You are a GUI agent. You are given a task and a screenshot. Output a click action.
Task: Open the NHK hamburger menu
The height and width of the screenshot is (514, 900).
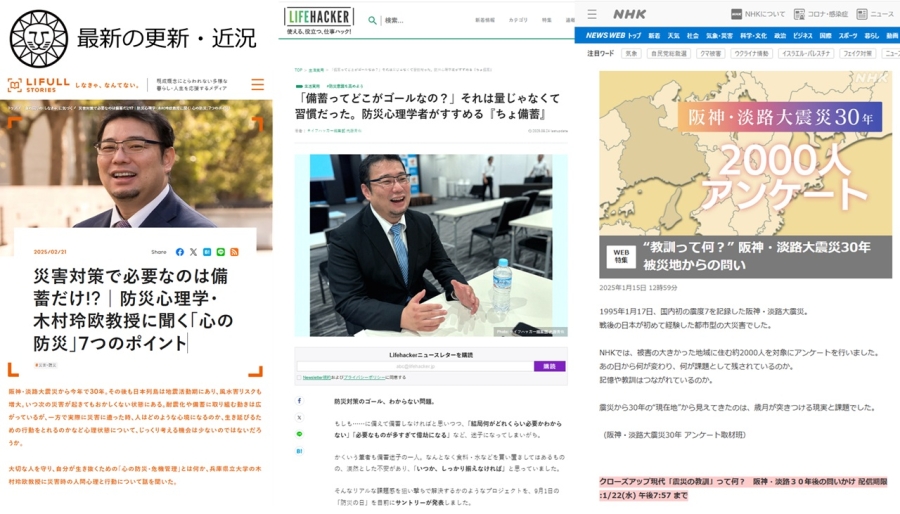pyautogui.click(x=592, y=14)
